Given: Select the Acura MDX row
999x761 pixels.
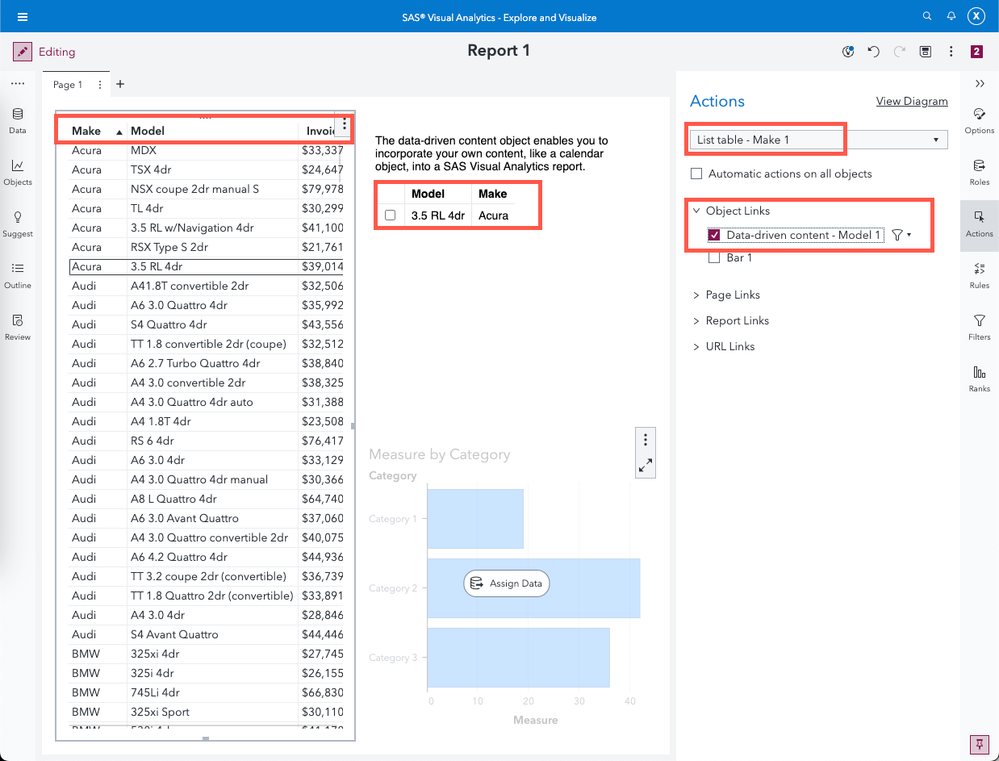Looking at the screenshot, I should [206, 150].
